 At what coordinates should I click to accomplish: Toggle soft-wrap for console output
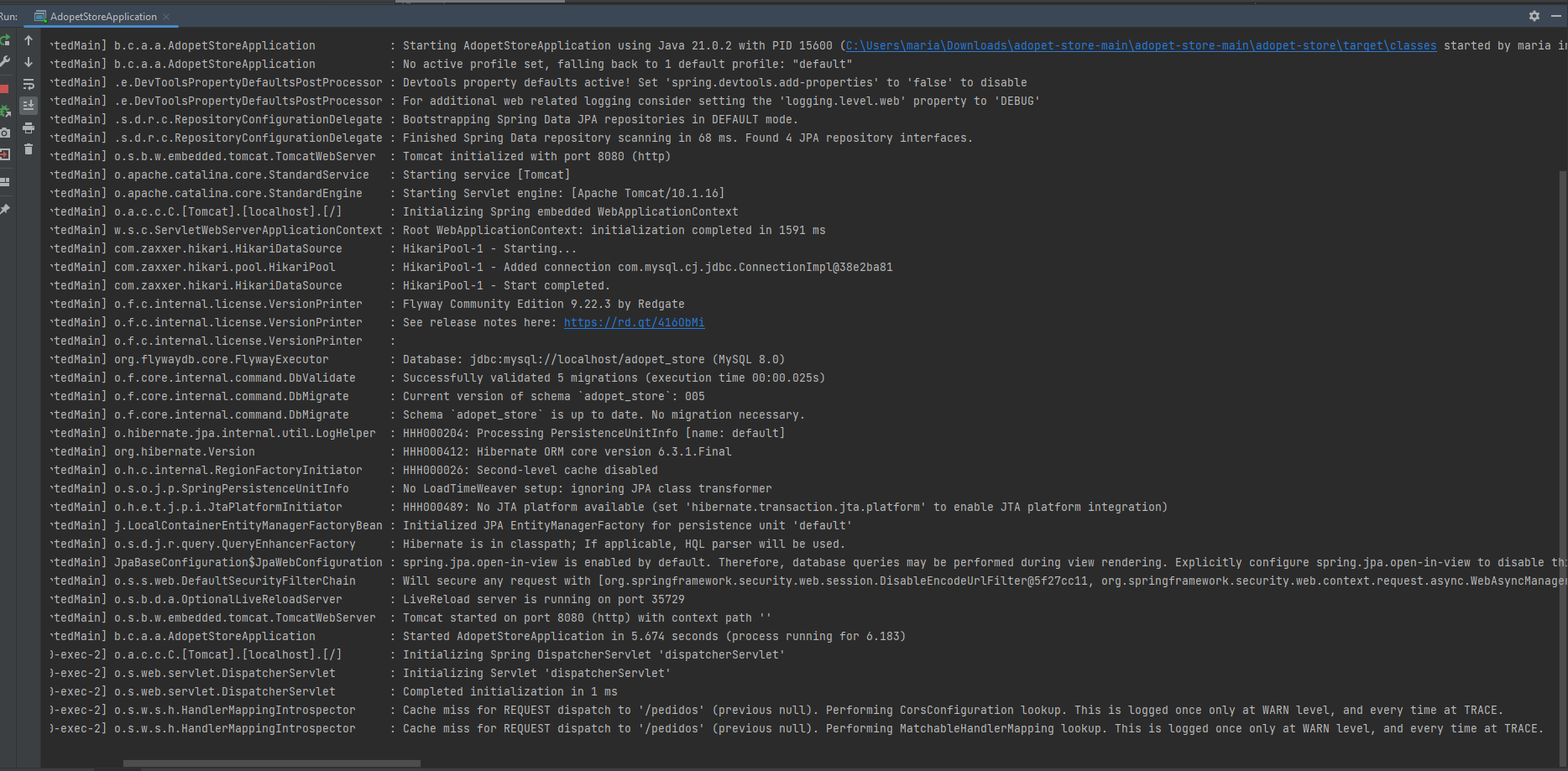(x=29, y=84)
